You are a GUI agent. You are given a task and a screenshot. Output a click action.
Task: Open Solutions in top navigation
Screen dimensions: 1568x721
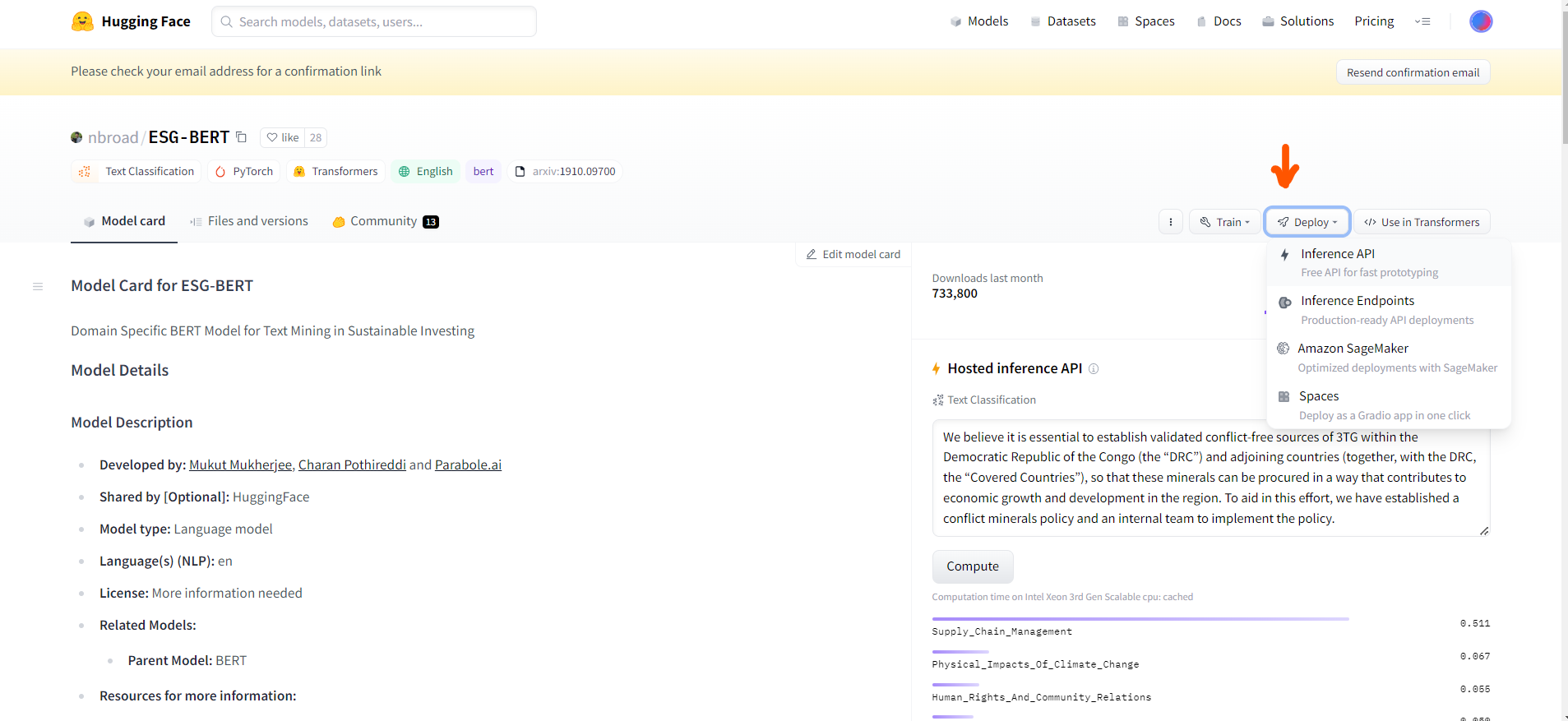(x=1298, y=21)
